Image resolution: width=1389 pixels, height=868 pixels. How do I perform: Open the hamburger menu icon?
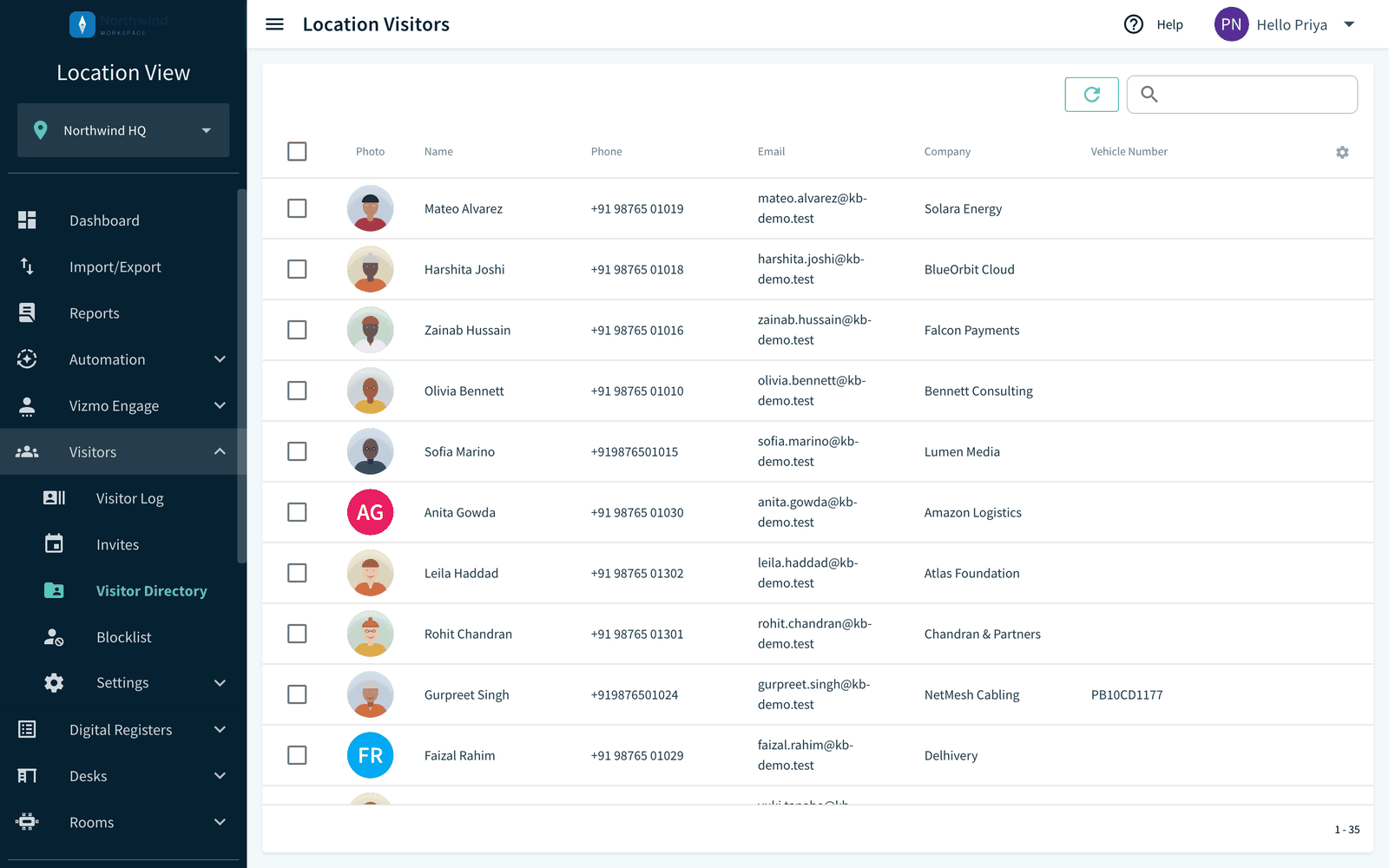(x=274, y=24)
